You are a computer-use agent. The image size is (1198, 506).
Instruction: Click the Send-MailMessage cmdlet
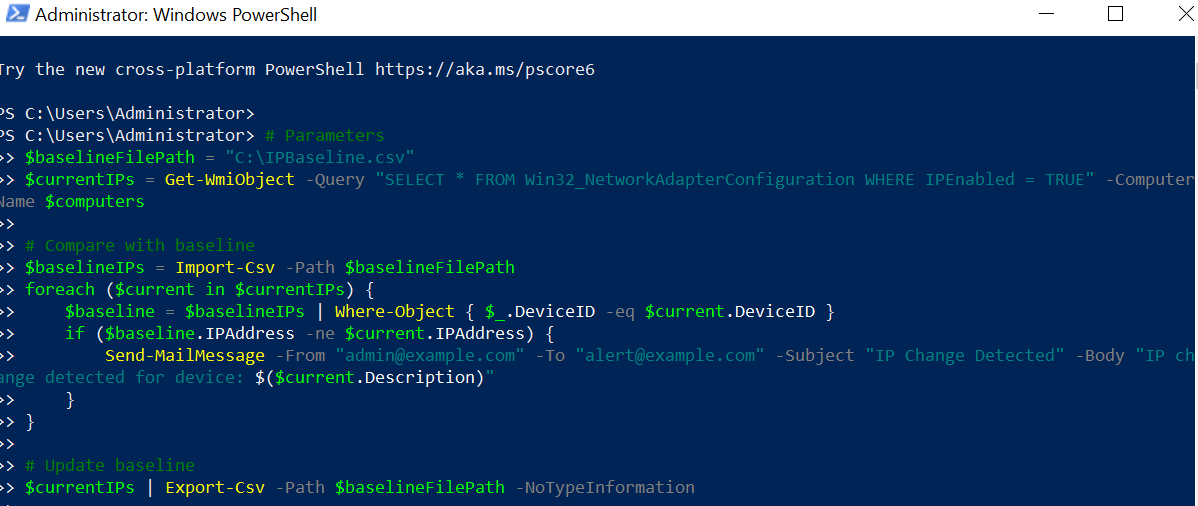tap(185, 355)
